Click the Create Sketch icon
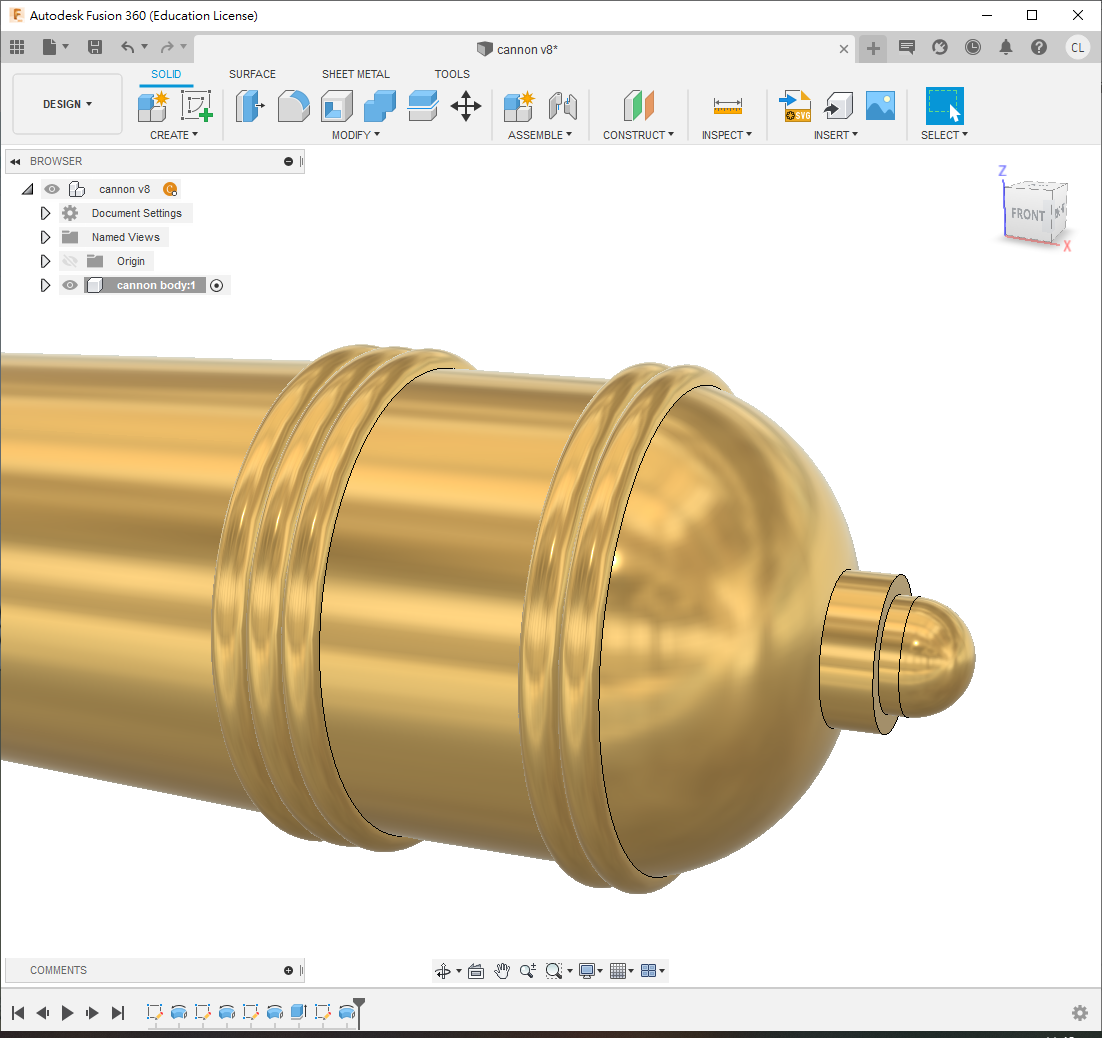Screen dimensions: 1102x1038 [x=197, y=105]
